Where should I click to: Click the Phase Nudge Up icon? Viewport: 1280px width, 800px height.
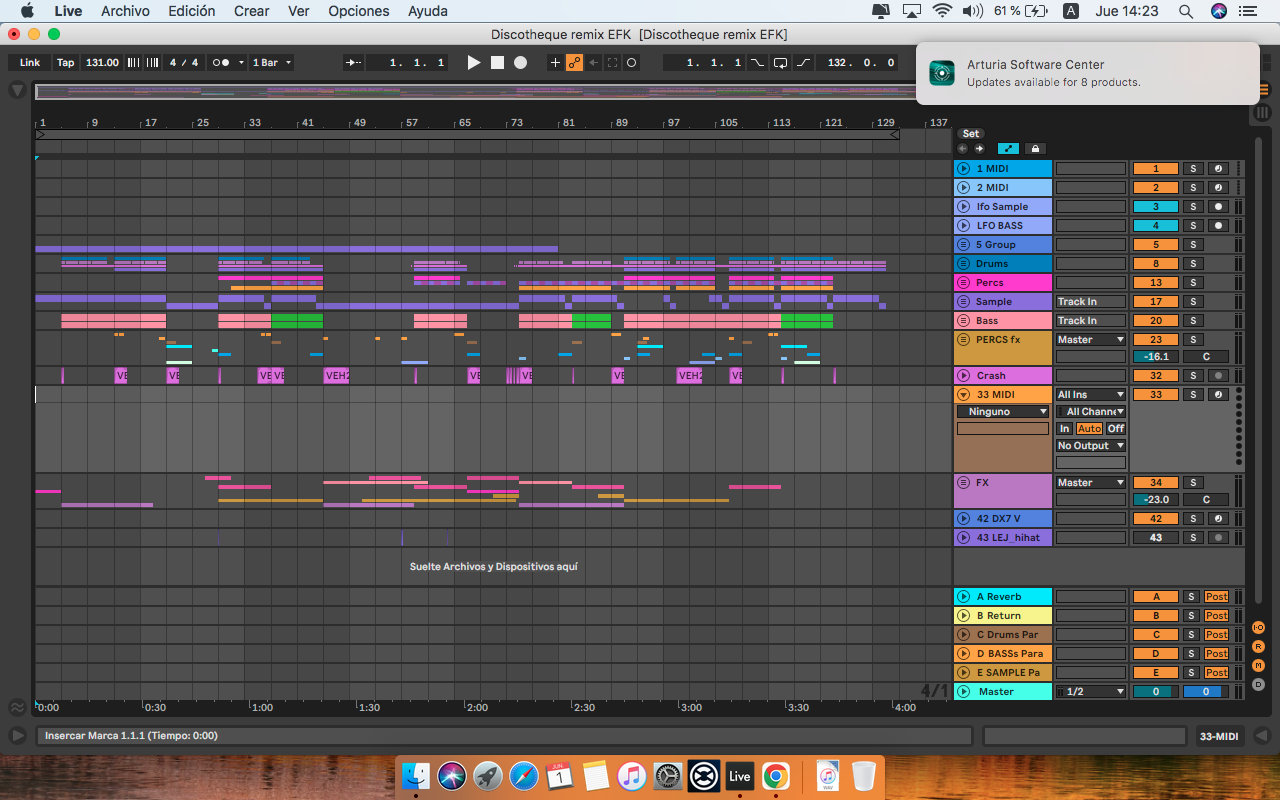click(152, 62)
